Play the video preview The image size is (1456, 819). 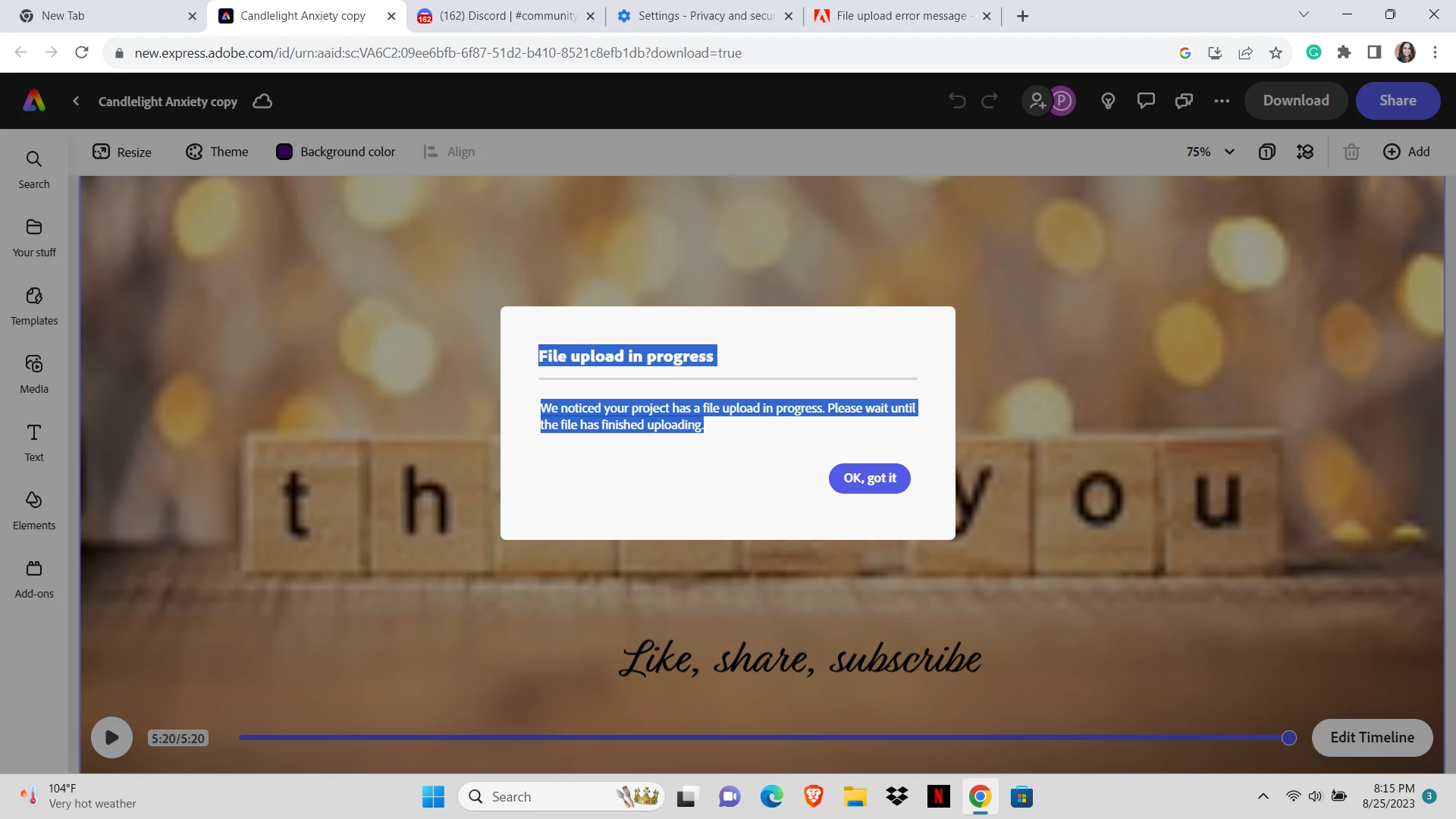click(111, 737)
